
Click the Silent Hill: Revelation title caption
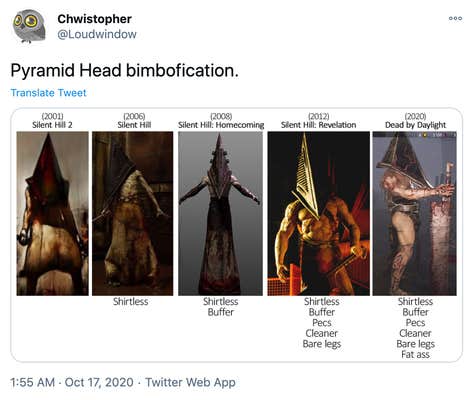pyautogui.click(x=319, y=125)
